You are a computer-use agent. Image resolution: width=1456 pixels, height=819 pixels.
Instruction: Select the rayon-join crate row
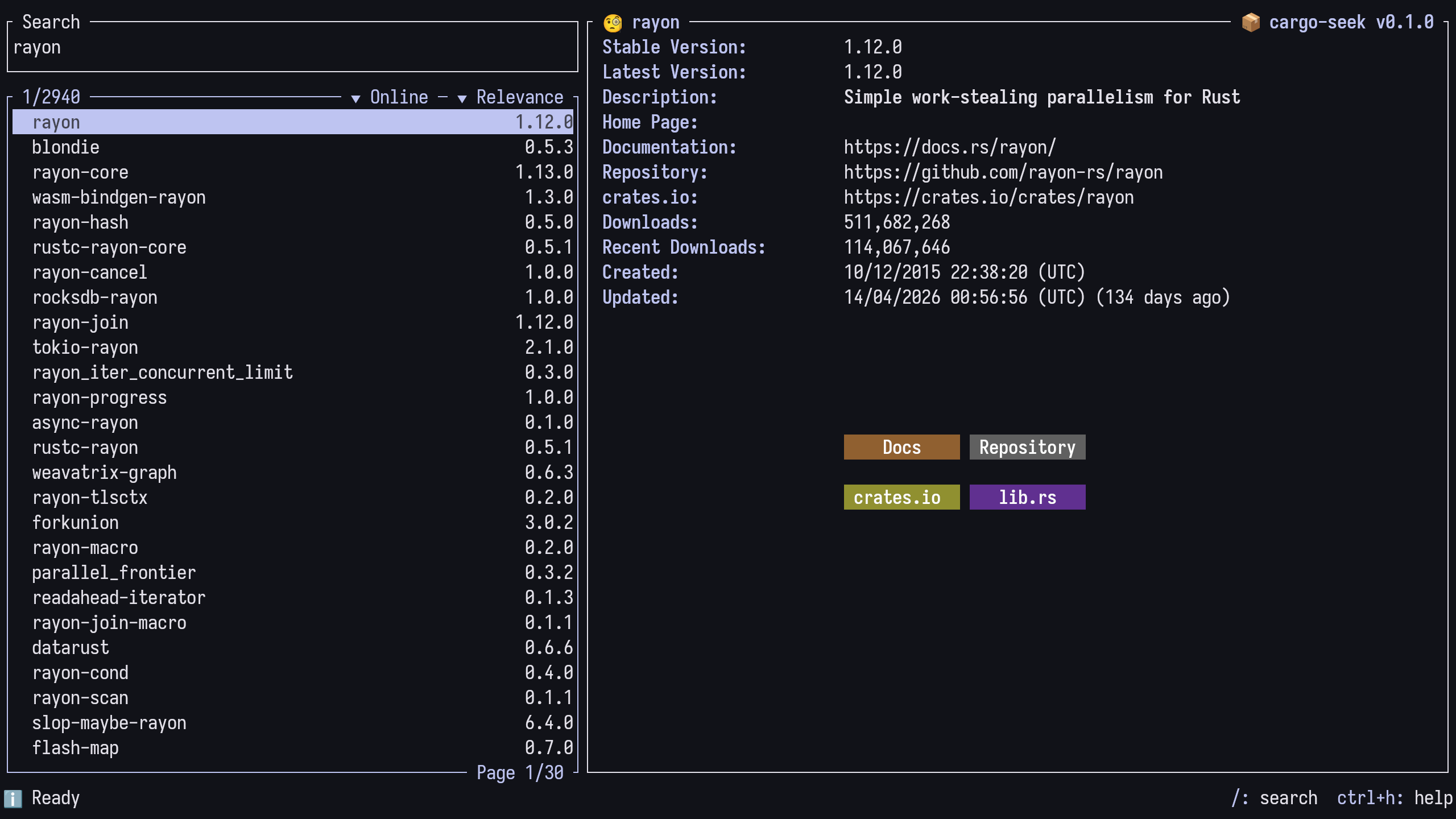[x=293, y=322]
